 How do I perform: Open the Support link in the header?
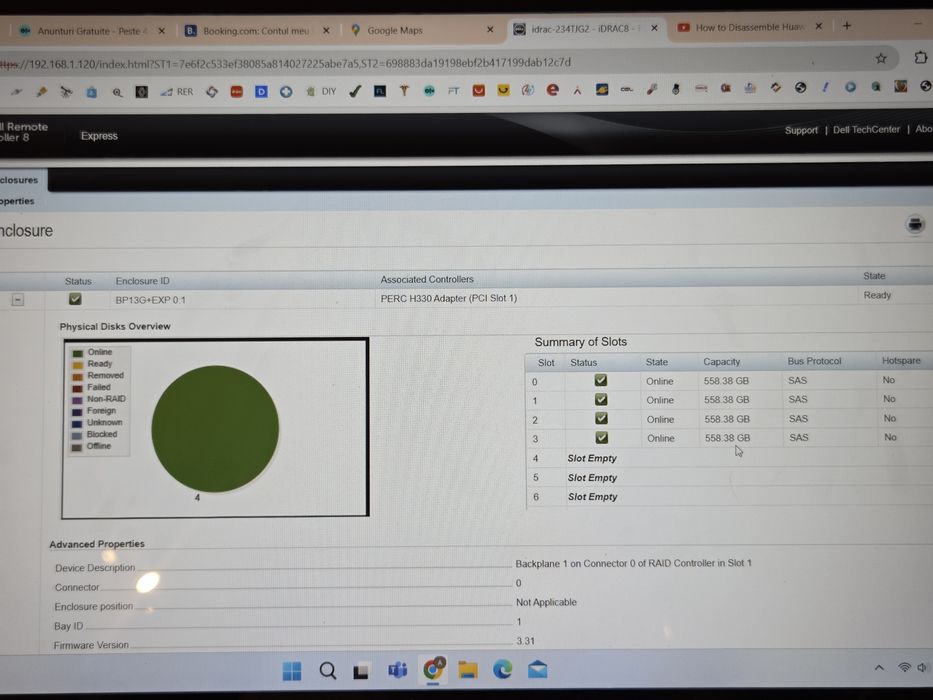pos(801,130)
